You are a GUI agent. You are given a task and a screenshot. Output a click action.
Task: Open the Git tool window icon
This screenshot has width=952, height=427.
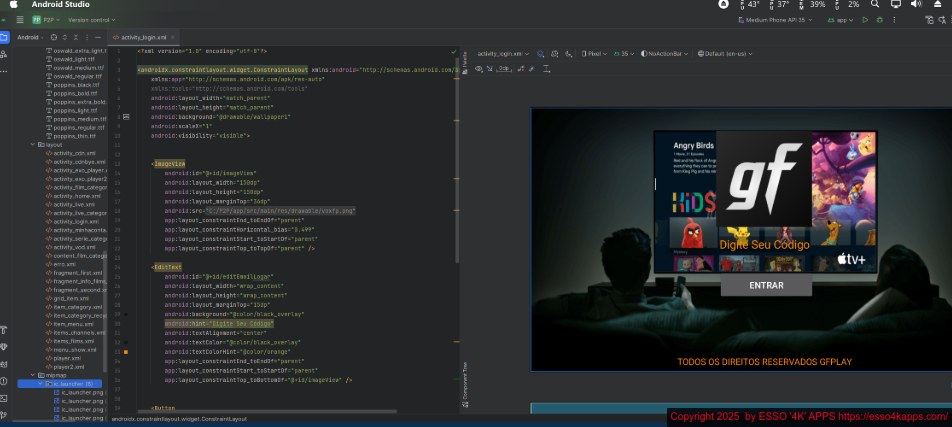coord(4,415)
